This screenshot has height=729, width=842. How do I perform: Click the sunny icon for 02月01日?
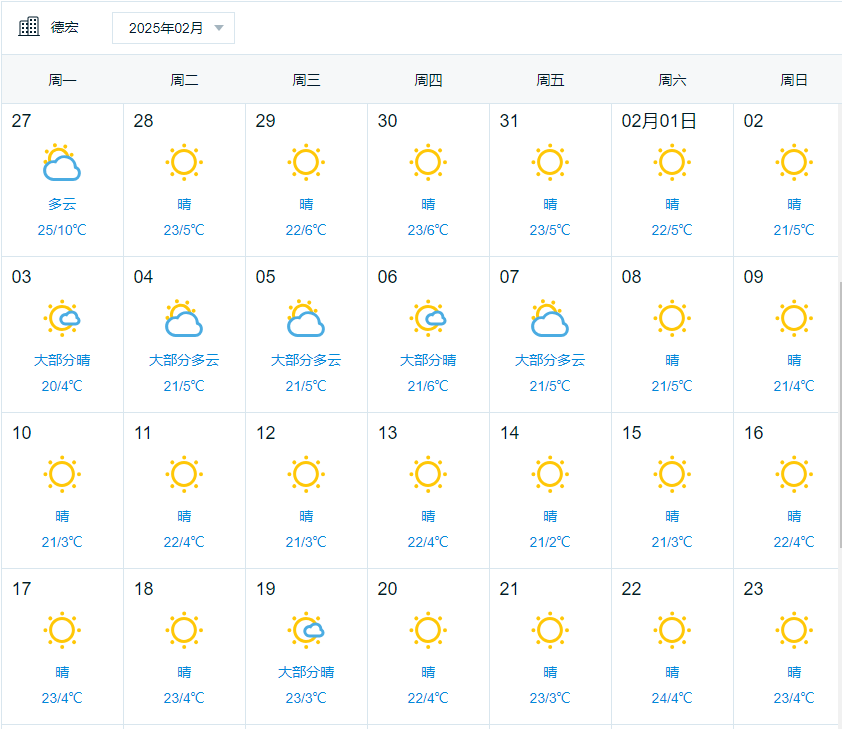coord(672,162)
